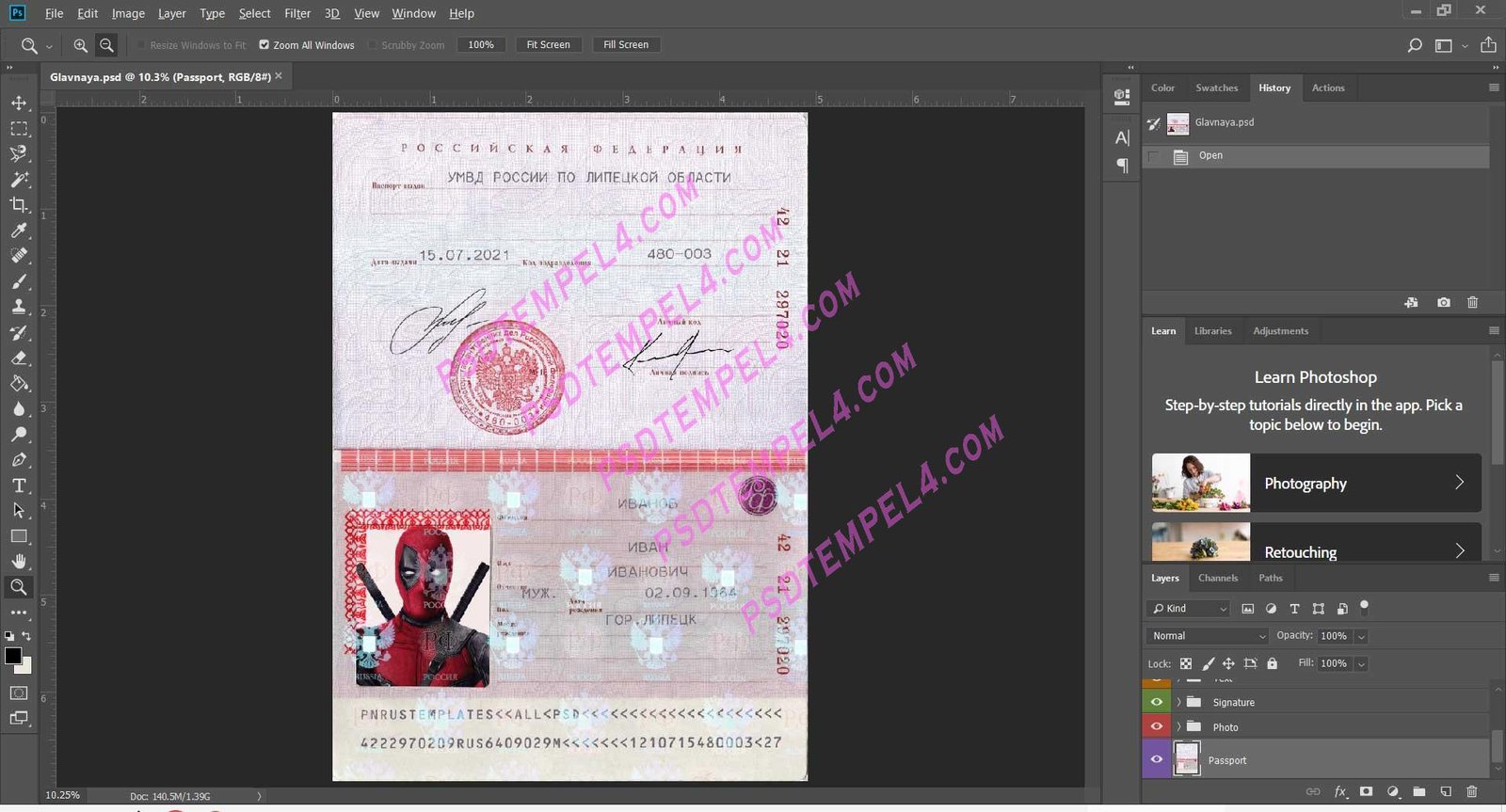Expand the Photo layer group
This screenshot has width=1506, height=812.
(x=1178, y=726)
